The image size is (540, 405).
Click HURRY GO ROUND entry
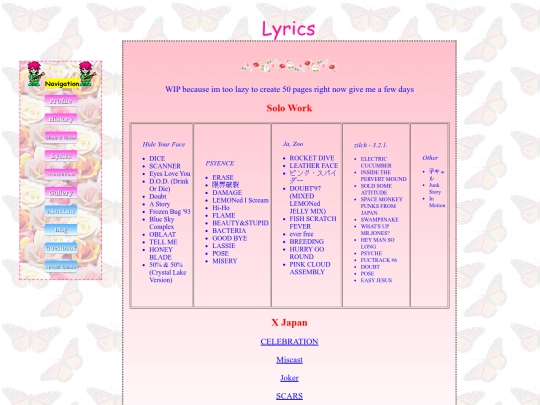click(307, 253)
